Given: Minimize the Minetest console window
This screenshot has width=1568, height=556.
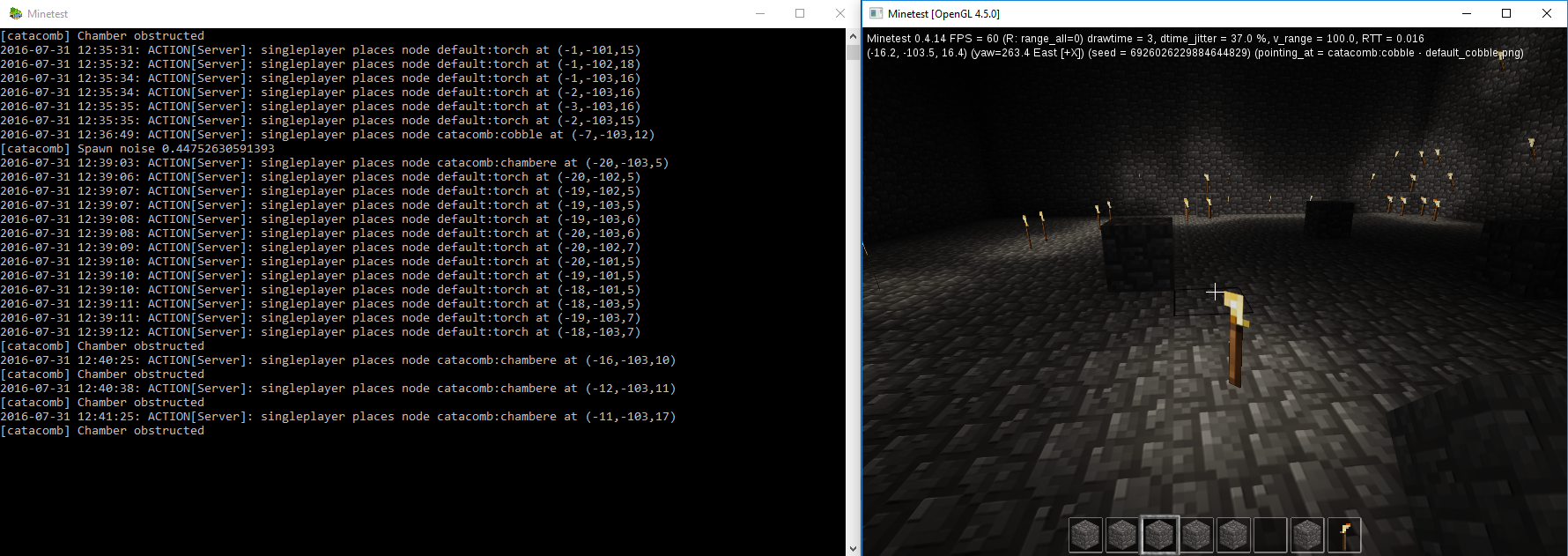Looking at the screenshot, I should point(759,13).
